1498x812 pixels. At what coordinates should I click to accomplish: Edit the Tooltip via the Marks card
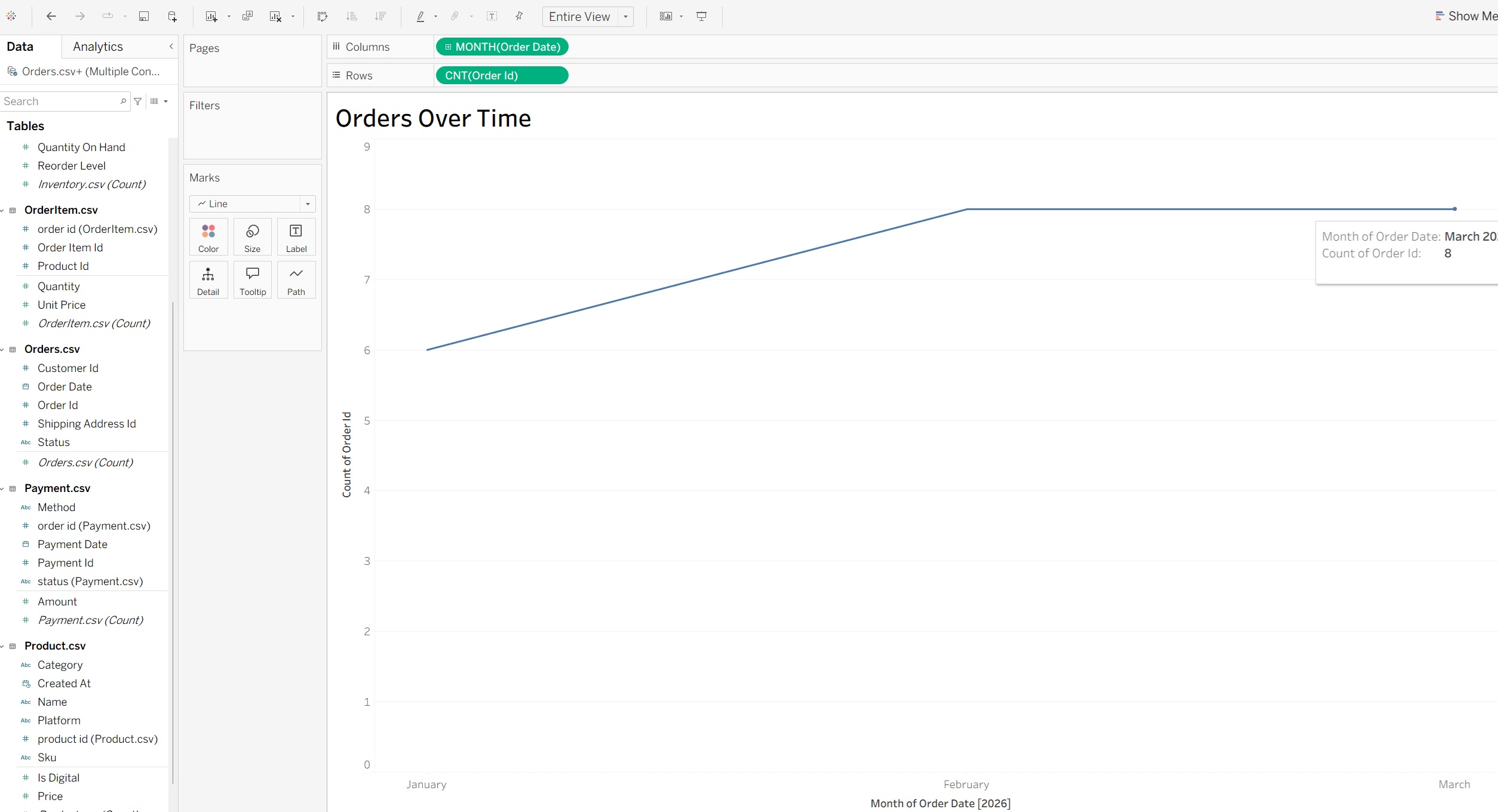[x=252, y=279]
